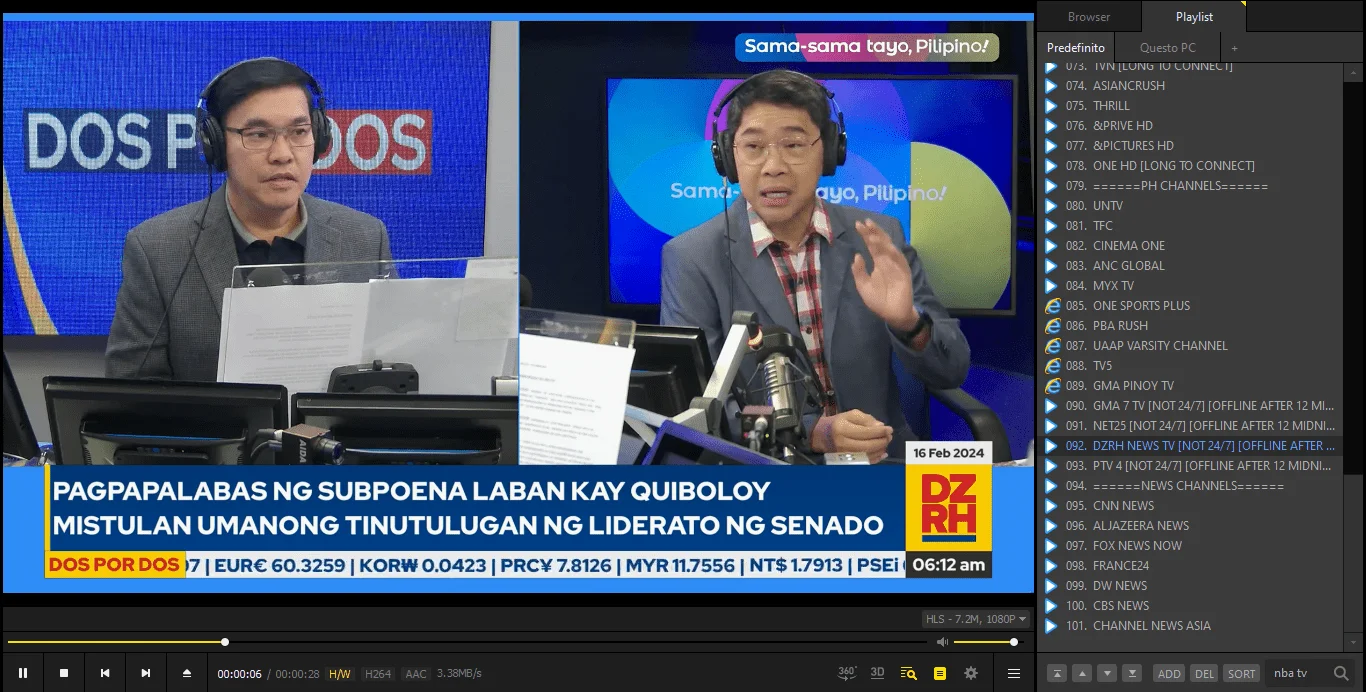Select the Questo PC tab
1366x692 pixels.
coord(1168,48)
